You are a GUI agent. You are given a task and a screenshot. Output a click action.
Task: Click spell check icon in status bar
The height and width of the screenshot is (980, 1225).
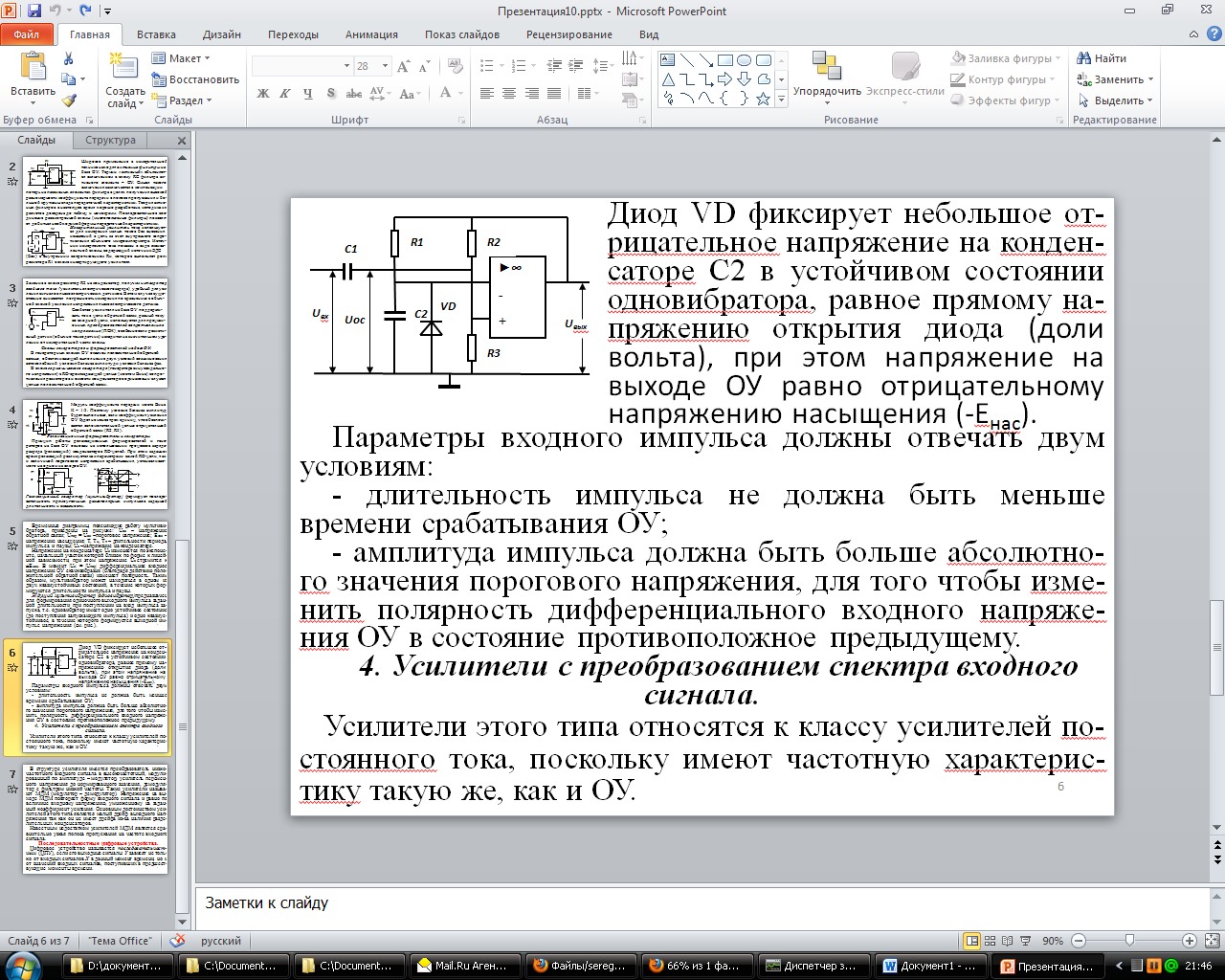coord(177,941)
